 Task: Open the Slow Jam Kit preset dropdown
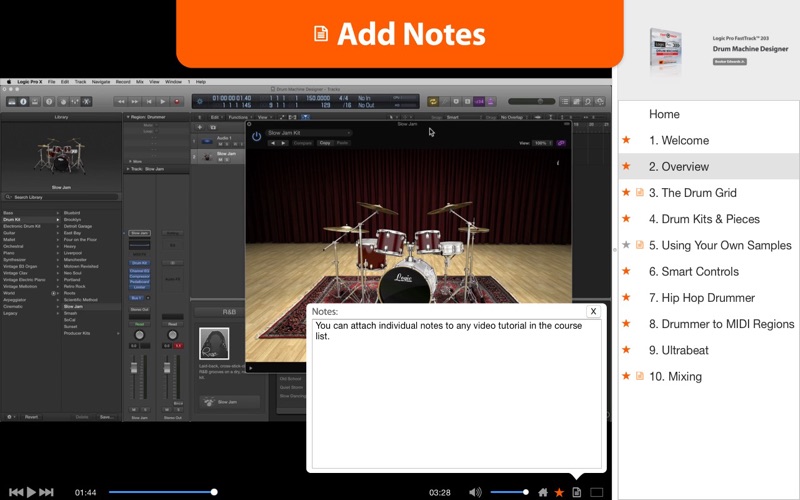pyautogui.click(x=309, y=133)
